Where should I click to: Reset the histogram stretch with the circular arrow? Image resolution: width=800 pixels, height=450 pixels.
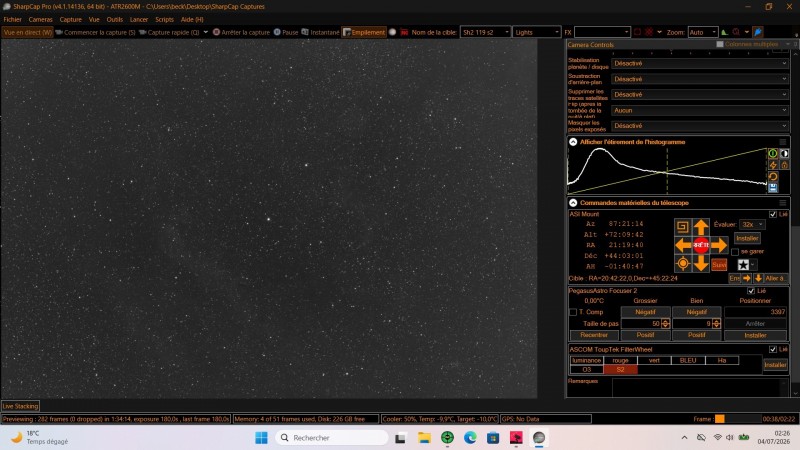(773, 177)
